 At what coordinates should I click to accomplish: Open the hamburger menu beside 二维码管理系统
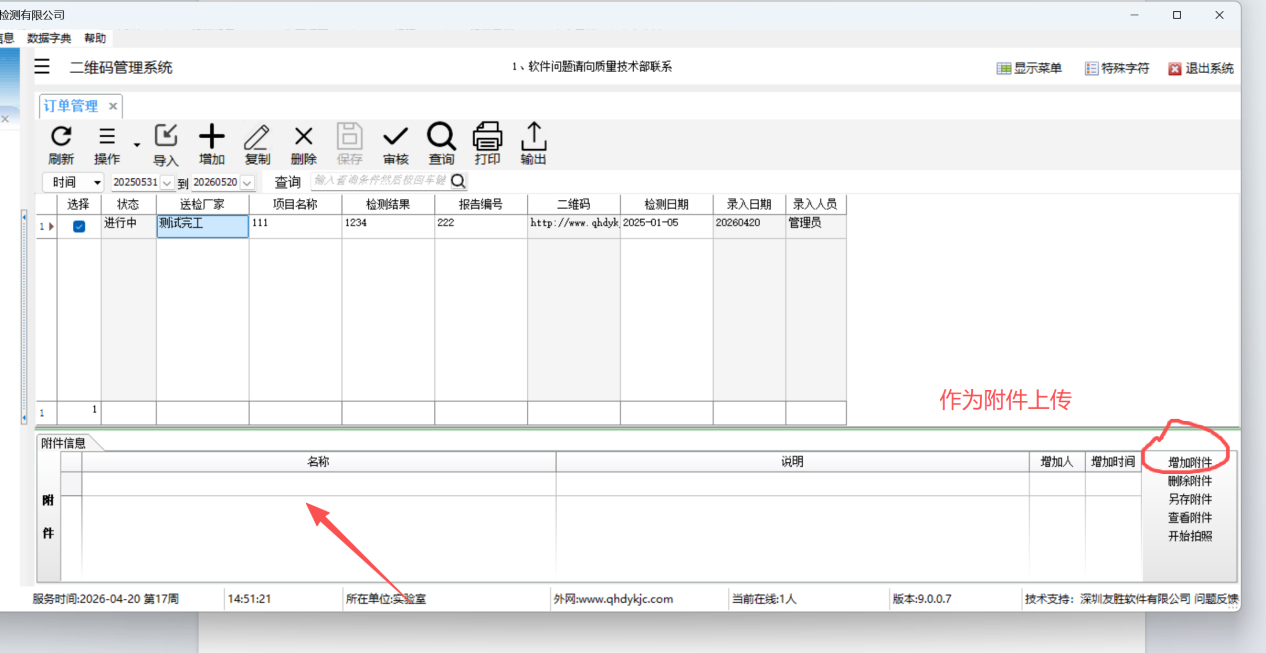(x=42, y=67)
